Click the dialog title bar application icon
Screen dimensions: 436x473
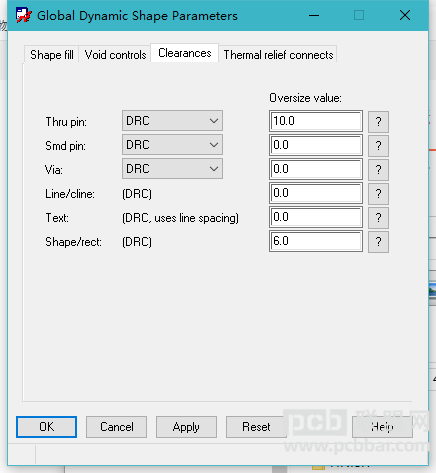24,15
